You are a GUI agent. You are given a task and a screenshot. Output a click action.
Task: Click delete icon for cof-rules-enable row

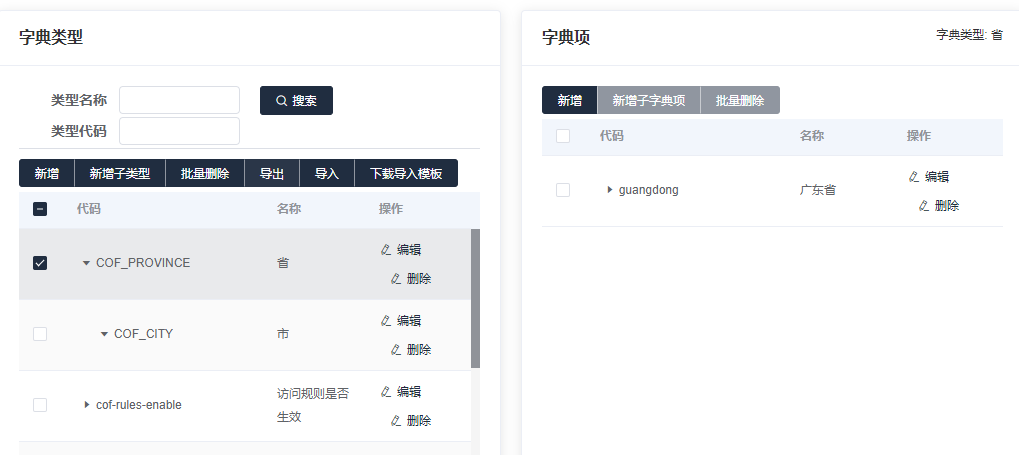(x=396, y=421)
